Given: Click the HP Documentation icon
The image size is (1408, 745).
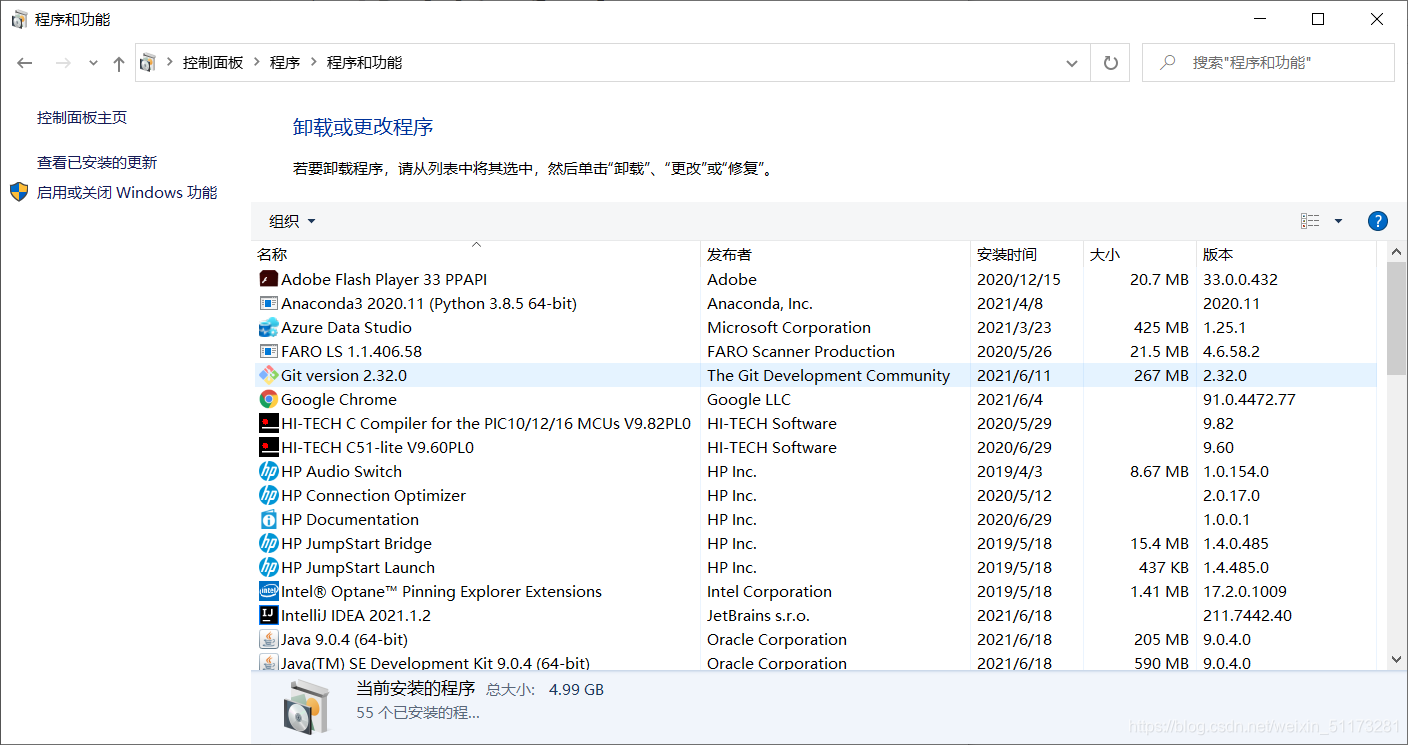Looking at the screenshot, I should click(x=268, y=519).
